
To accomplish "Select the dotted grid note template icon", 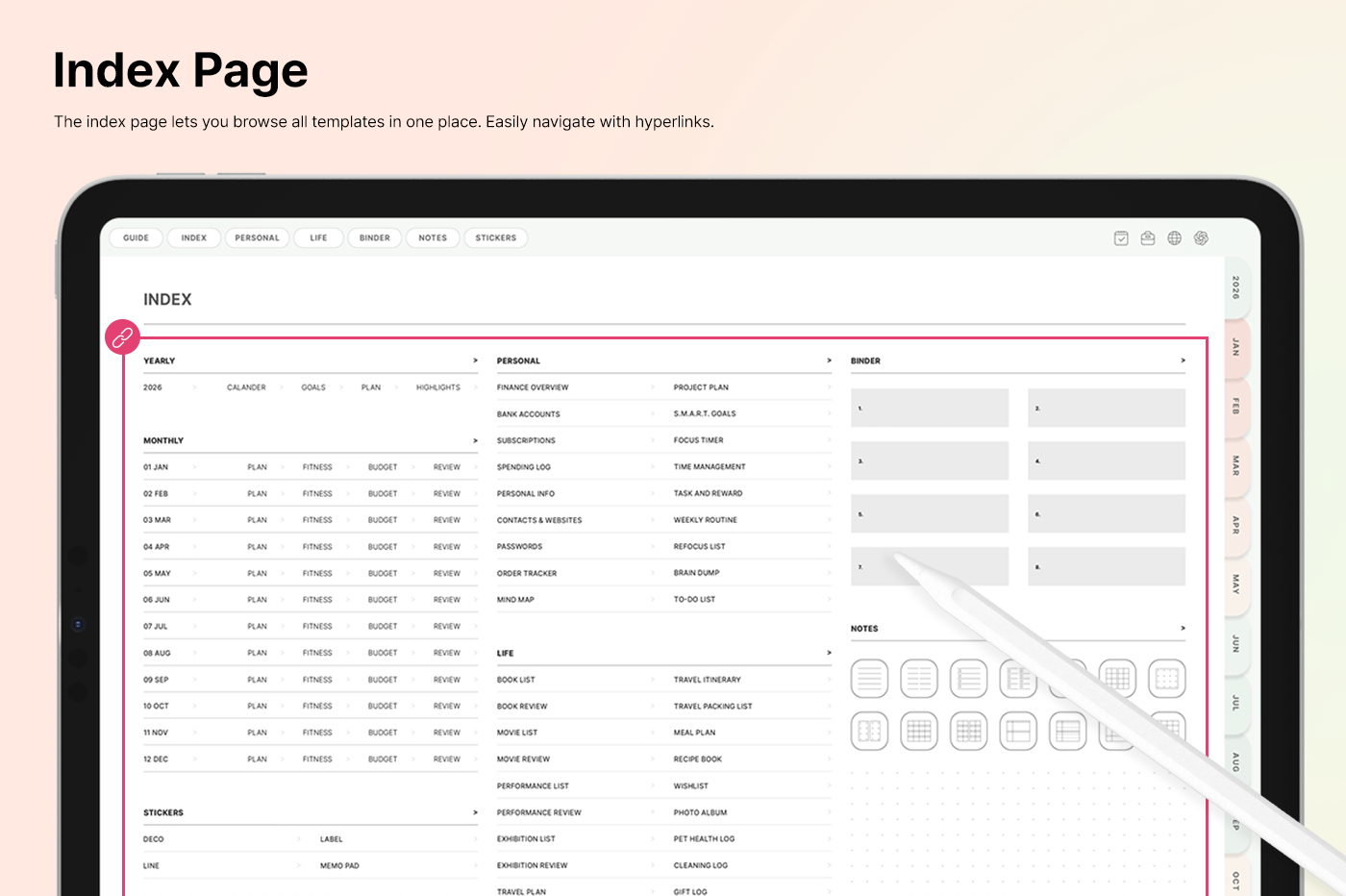I will (1166, 680).
